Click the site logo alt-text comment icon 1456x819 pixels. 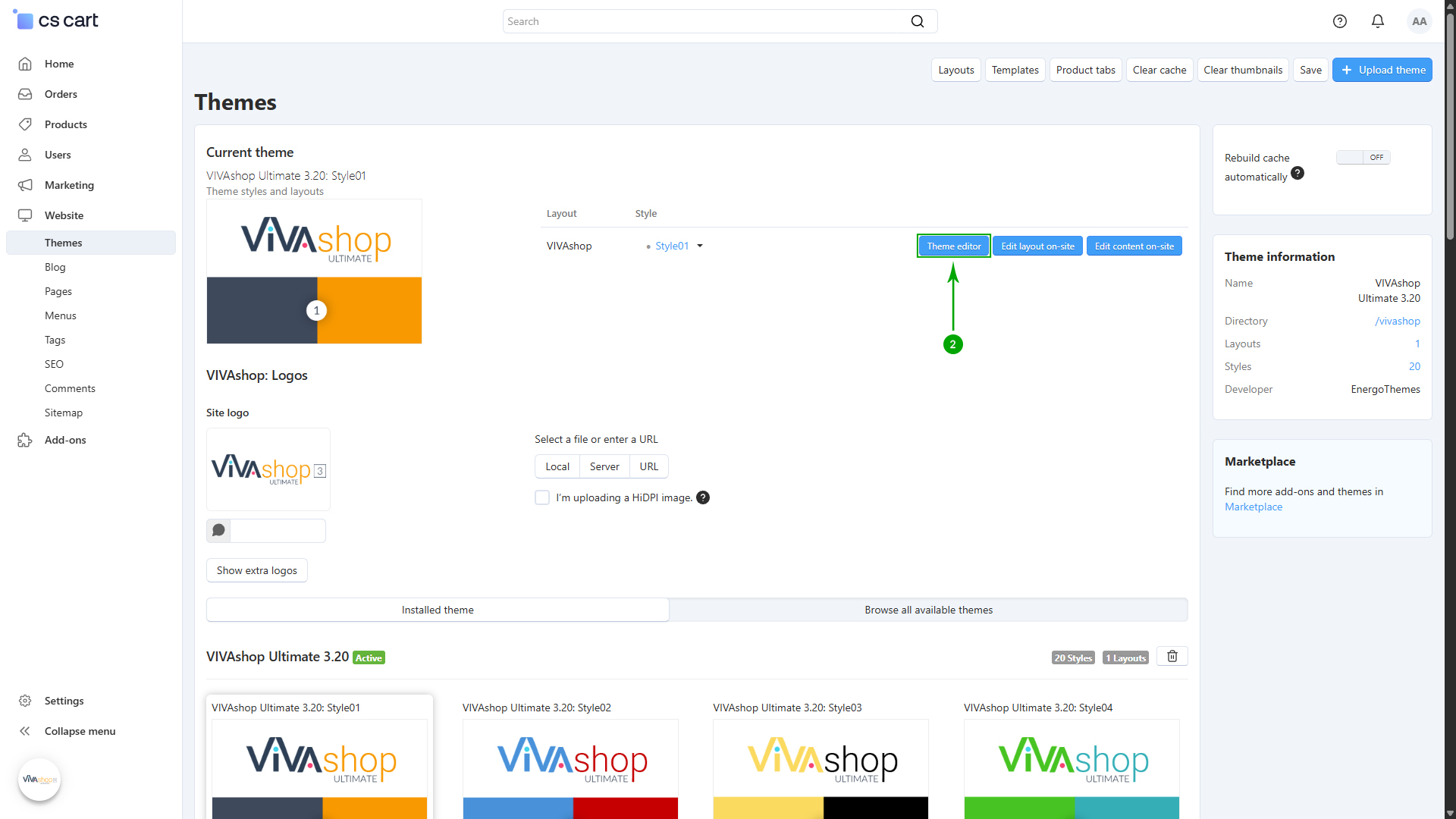(218, 531)
